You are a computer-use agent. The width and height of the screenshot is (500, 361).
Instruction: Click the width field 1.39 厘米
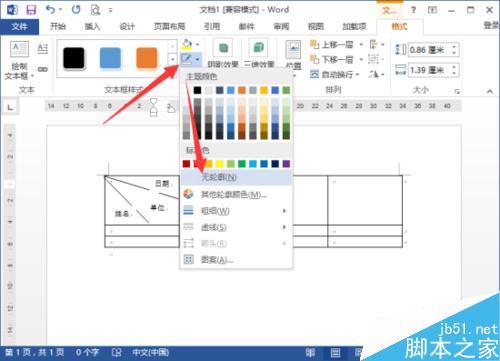430,70
